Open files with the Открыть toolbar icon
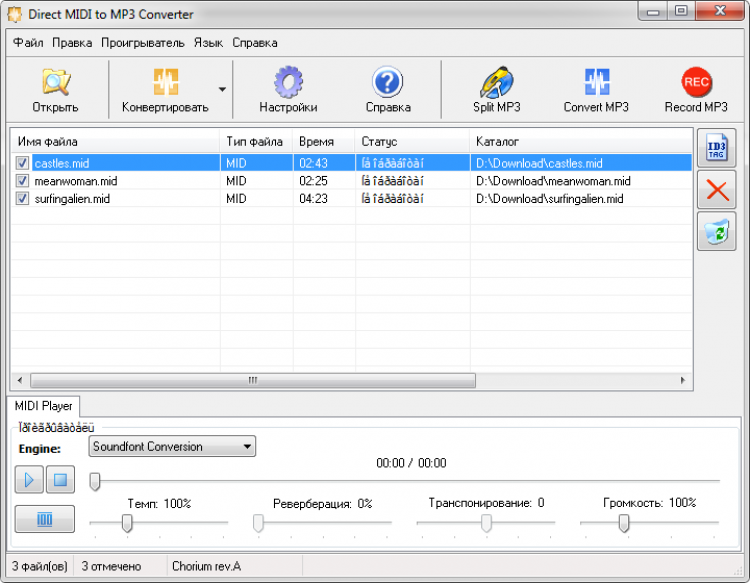750x583 pixels. (x=55, y=89)
